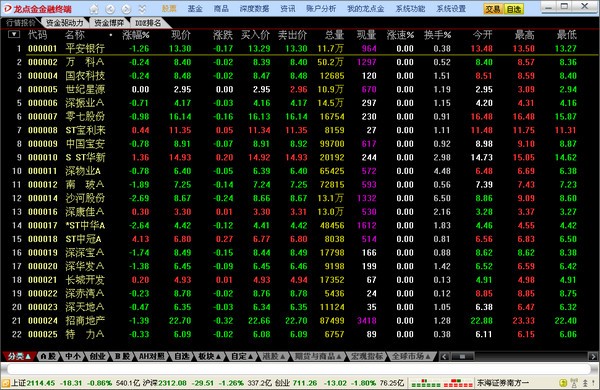600x390 pixels.
Task: Click the red market breadth indicator
Action: tap(457, 383)
